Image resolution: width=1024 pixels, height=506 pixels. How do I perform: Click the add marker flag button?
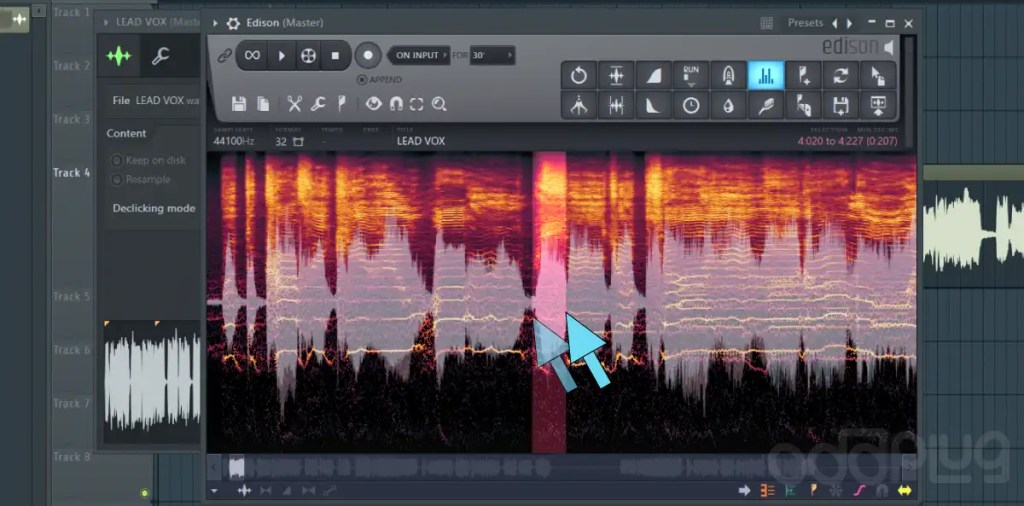(x=804, y=76)
